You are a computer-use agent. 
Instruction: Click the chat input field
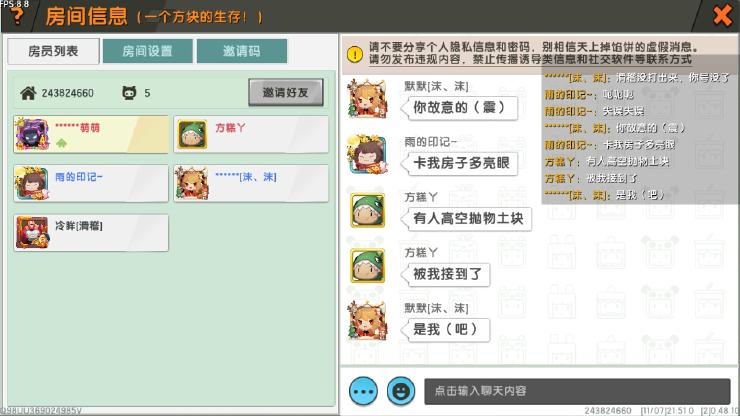[x=577, y=391]
